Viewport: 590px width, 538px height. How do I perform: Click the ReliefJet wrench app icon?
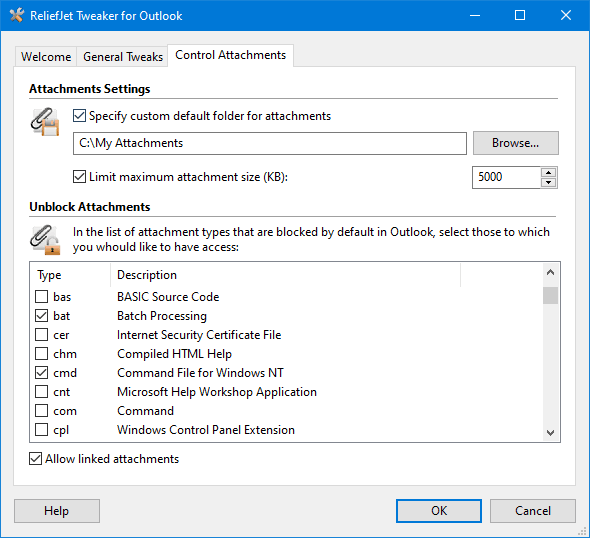(17, 15)
